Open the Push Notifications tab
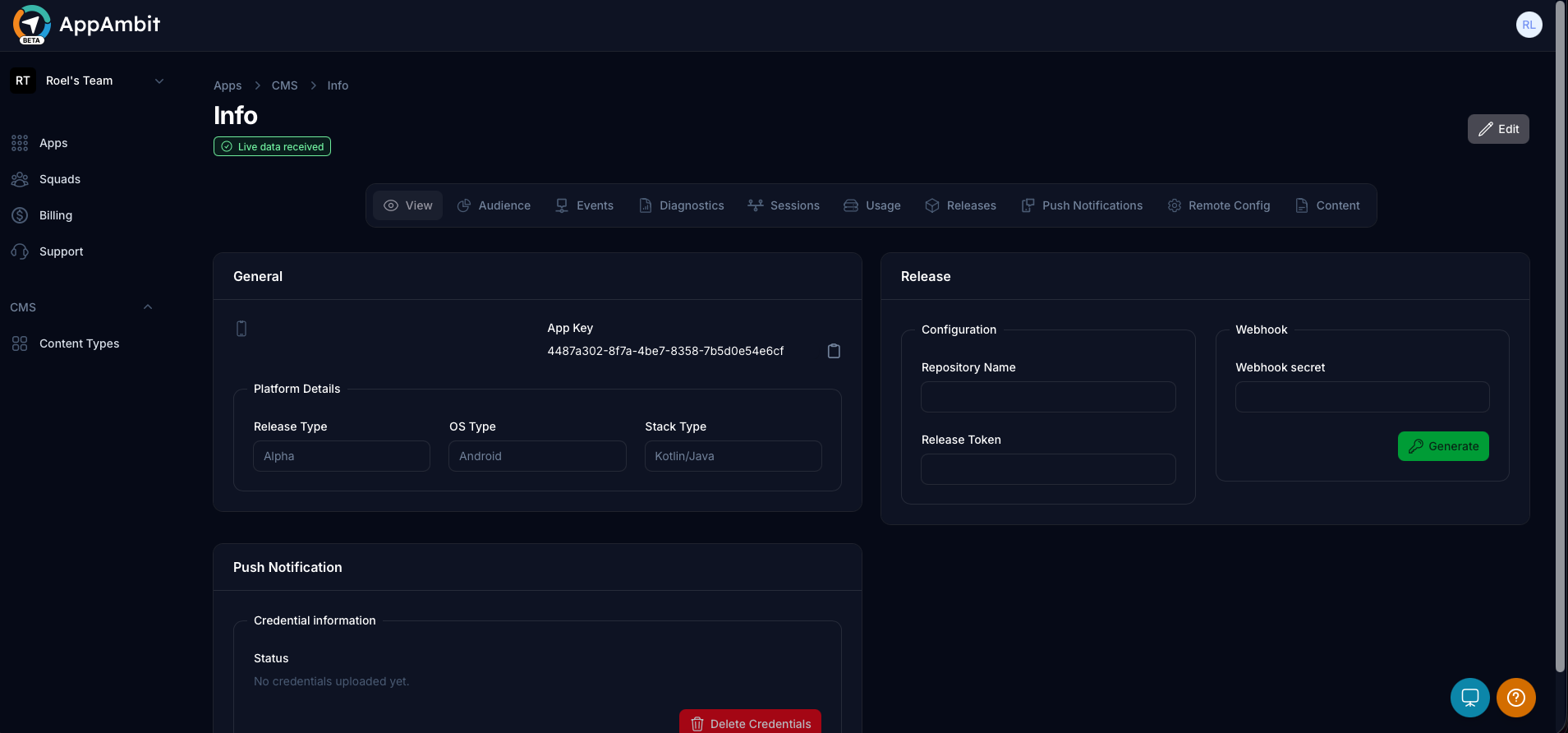Viewport: 1568px width, 733px height. 1082,205
